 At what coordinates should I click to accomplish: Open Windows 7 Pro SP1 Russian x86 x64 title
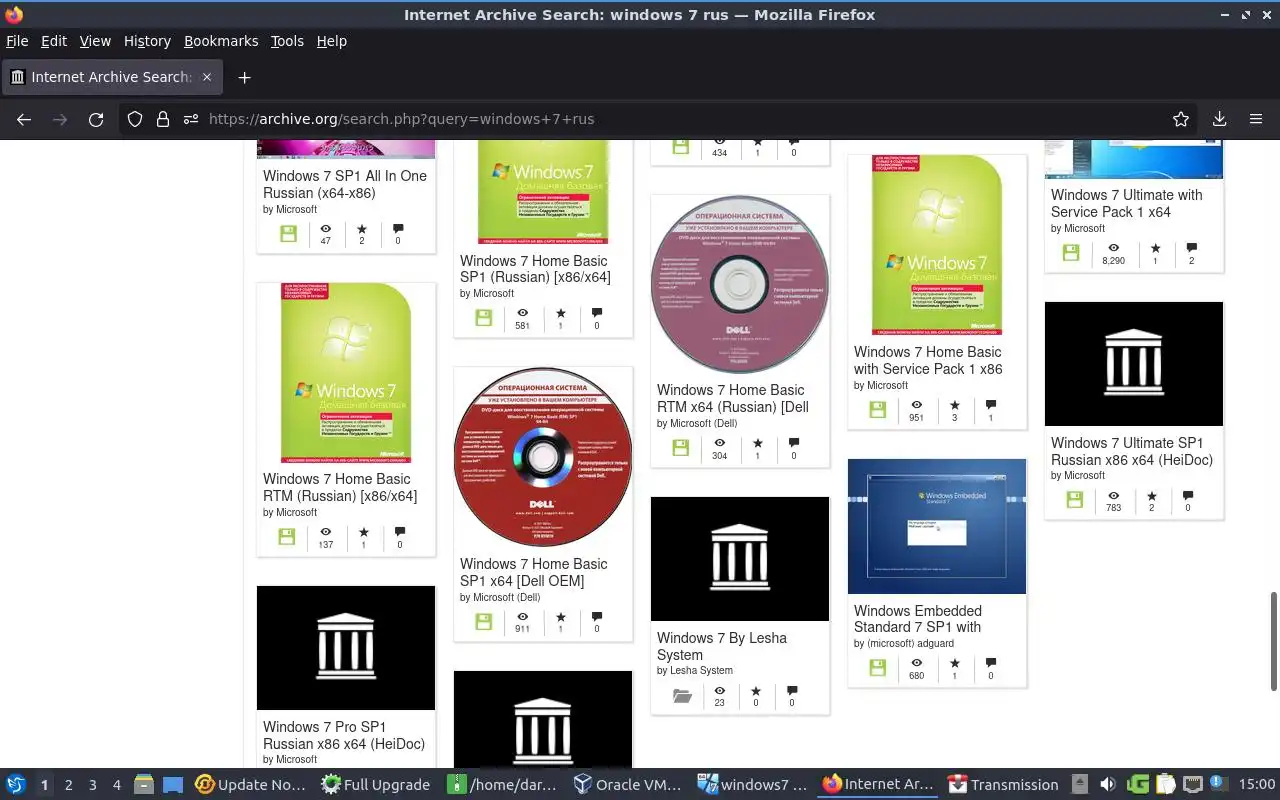click(x=344, y=735)
